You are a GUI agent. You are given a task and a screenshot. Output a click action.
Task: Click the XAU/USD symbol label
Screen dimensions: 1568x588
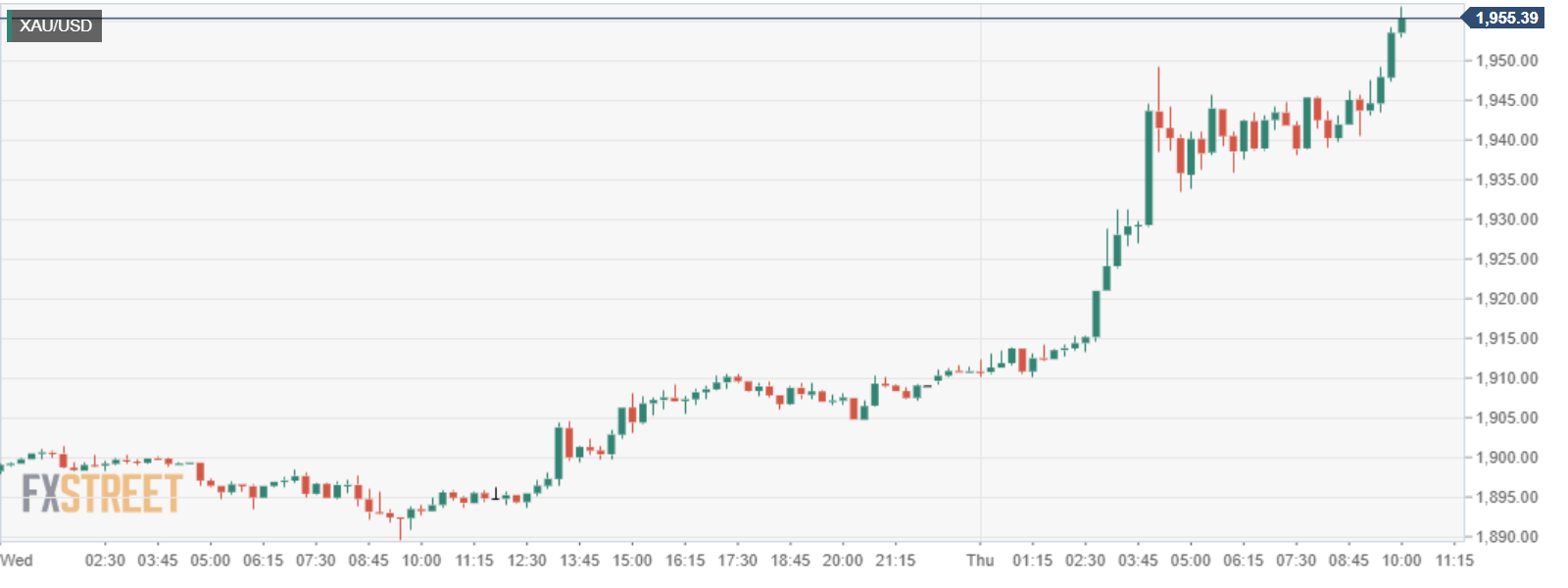click(55, 25)
